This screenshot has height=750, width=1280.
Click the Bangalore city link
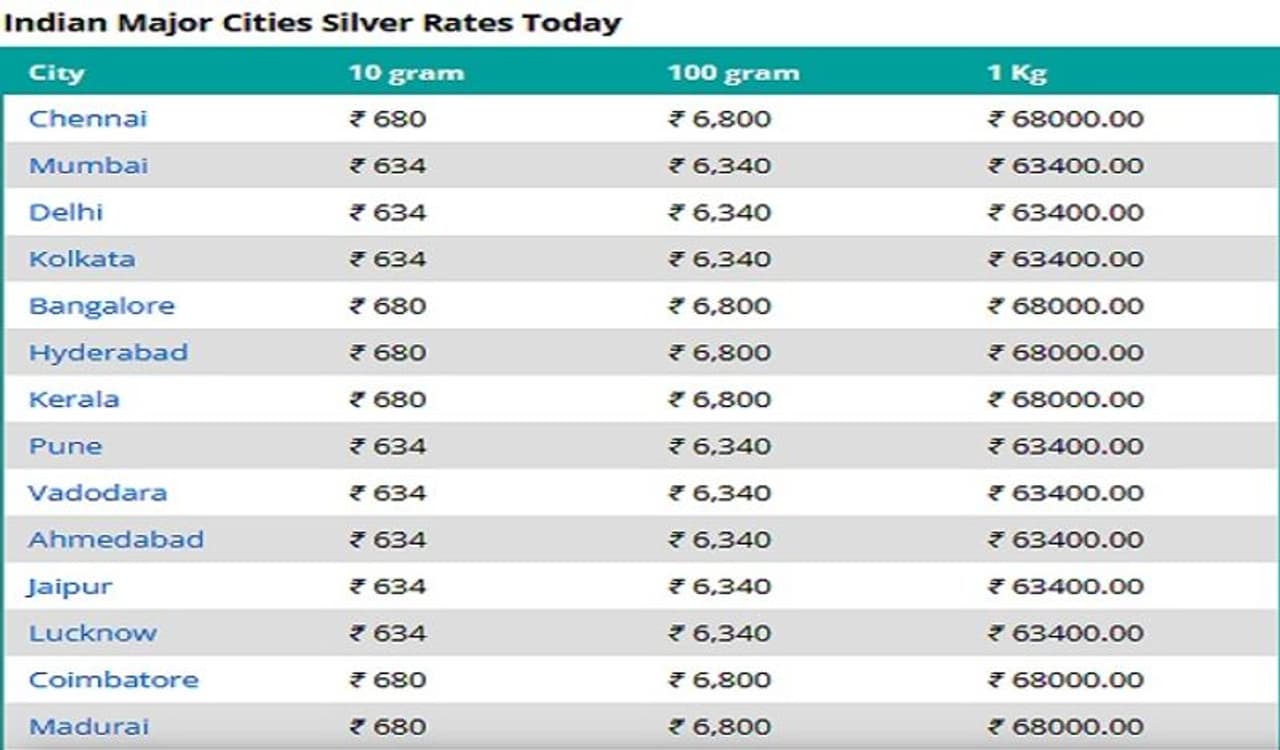coord(101,306)
